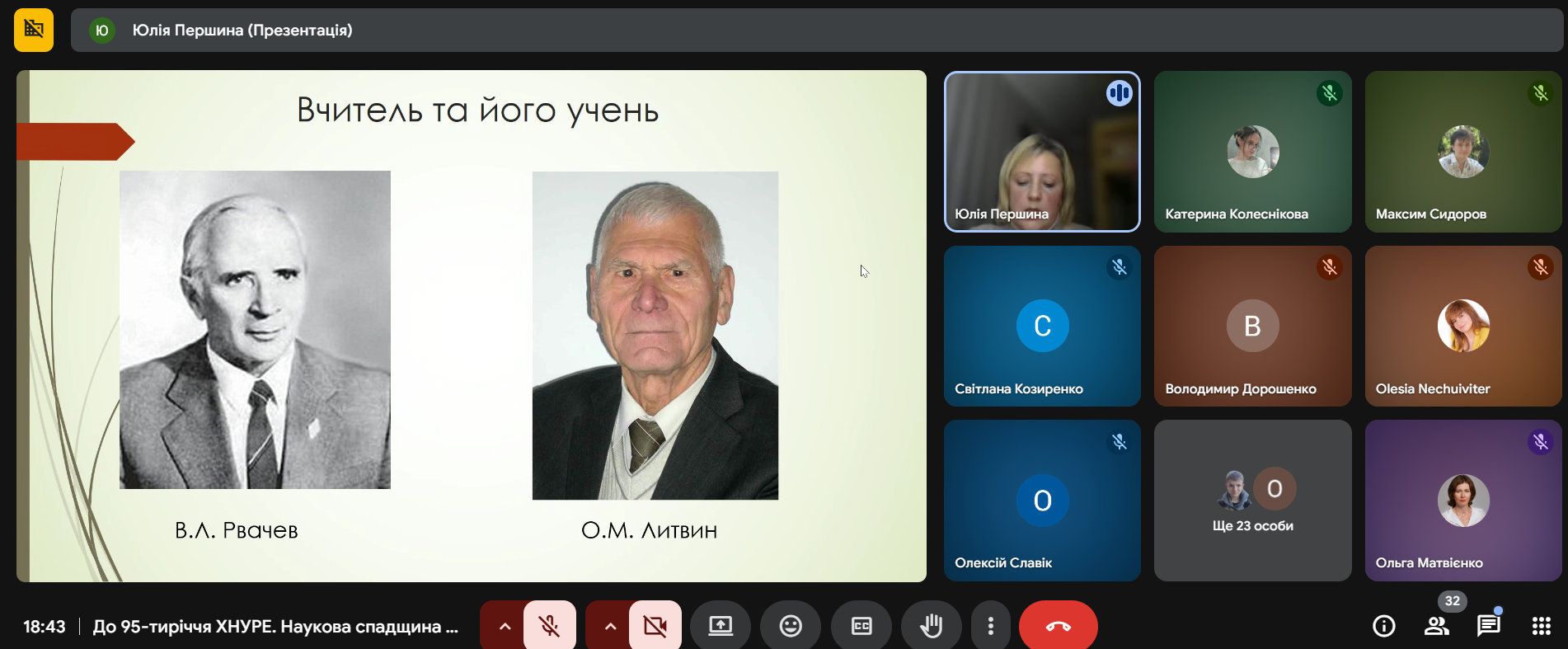
Task: Show the participants list panel
Action: point(1436,627)
